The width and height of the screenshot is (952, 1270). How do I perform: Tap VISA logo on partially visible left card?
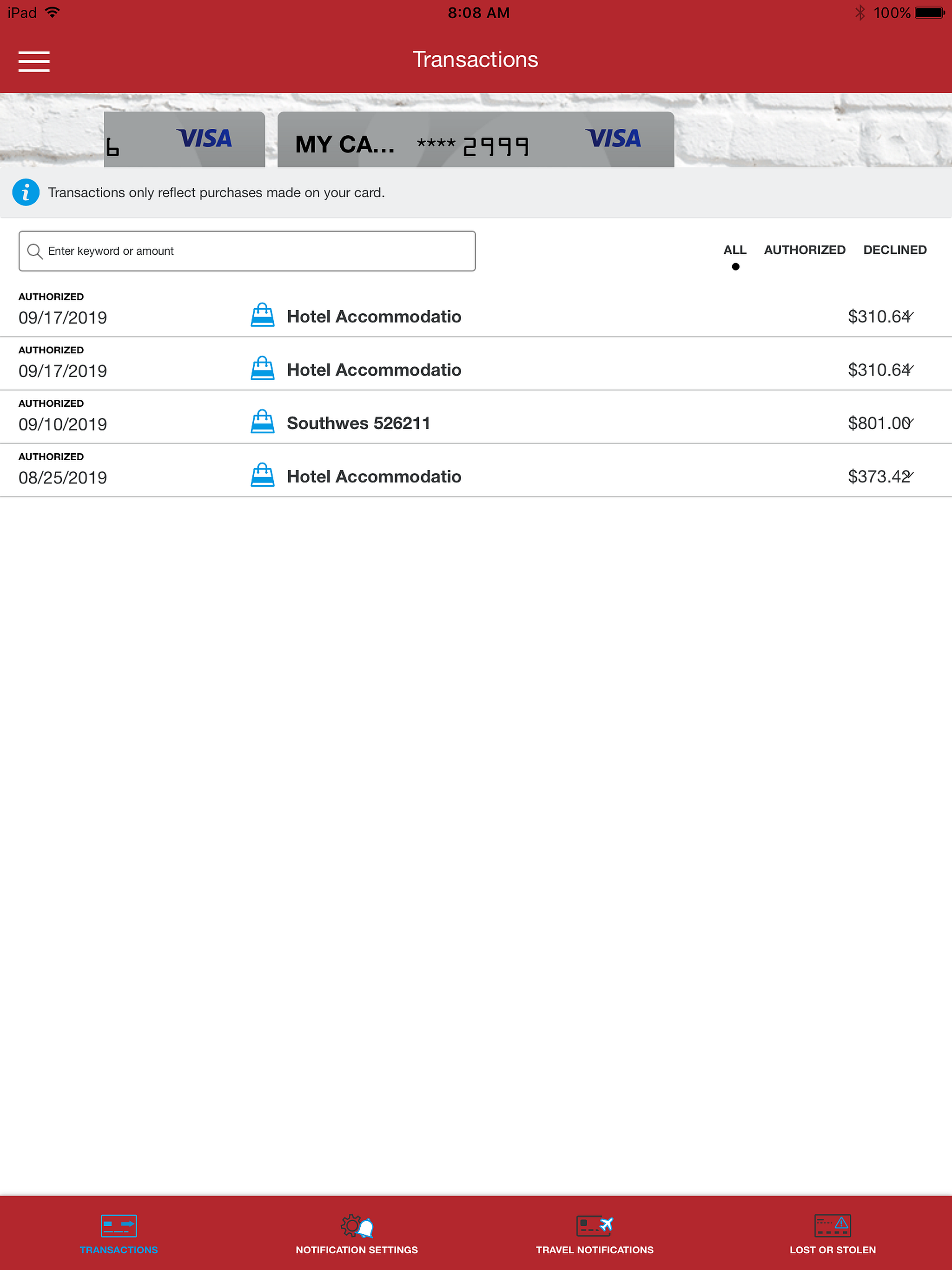[204, 139]
